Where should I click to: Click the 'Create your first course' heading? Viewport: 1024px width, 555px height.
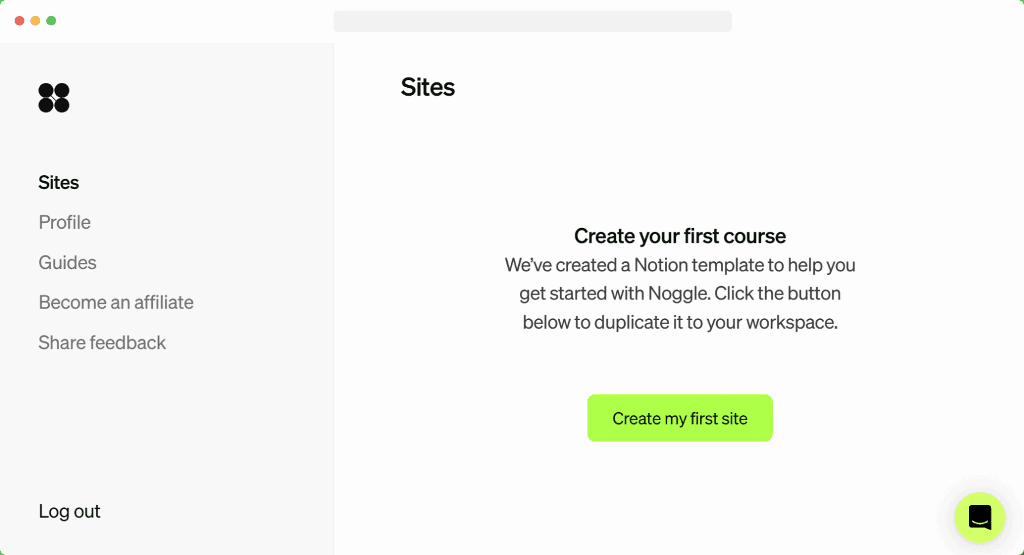680,237
